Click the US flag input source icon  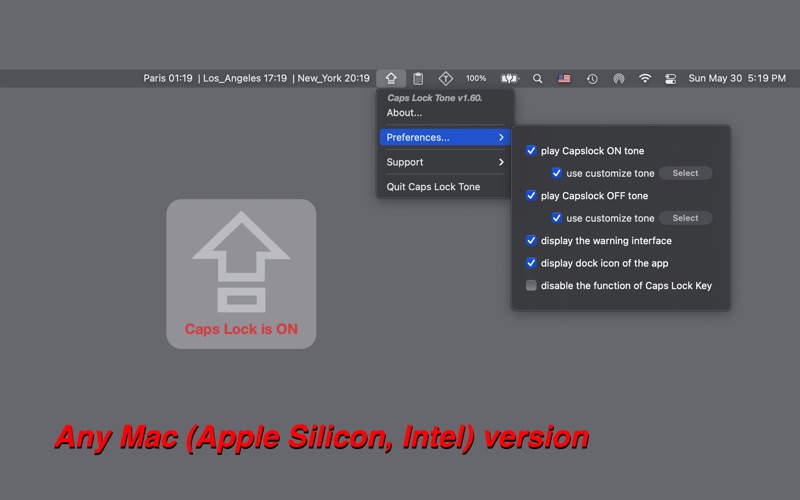tap(564, 79)
